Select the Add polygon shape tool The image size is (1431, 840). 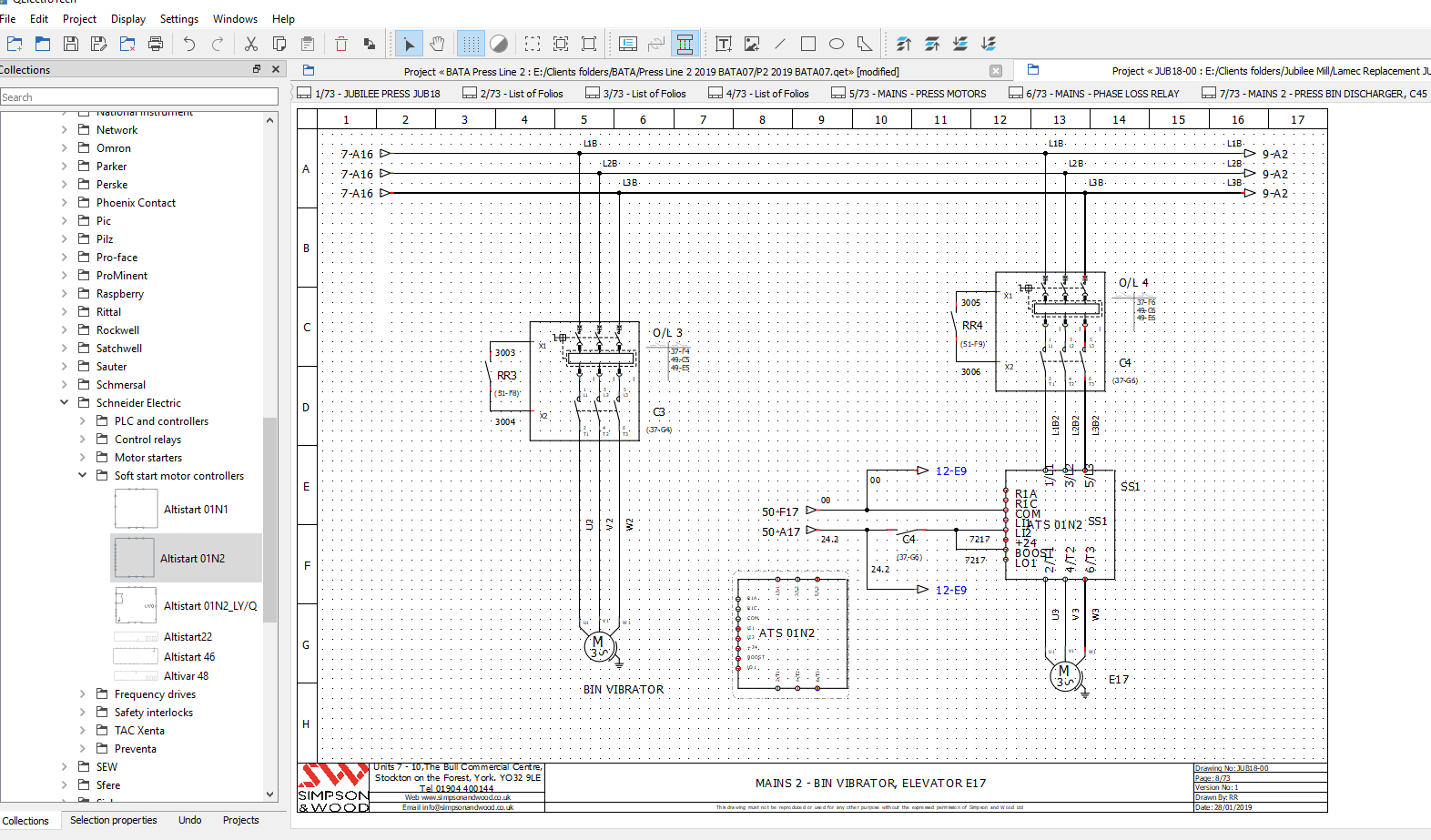(x=865, y=44)
